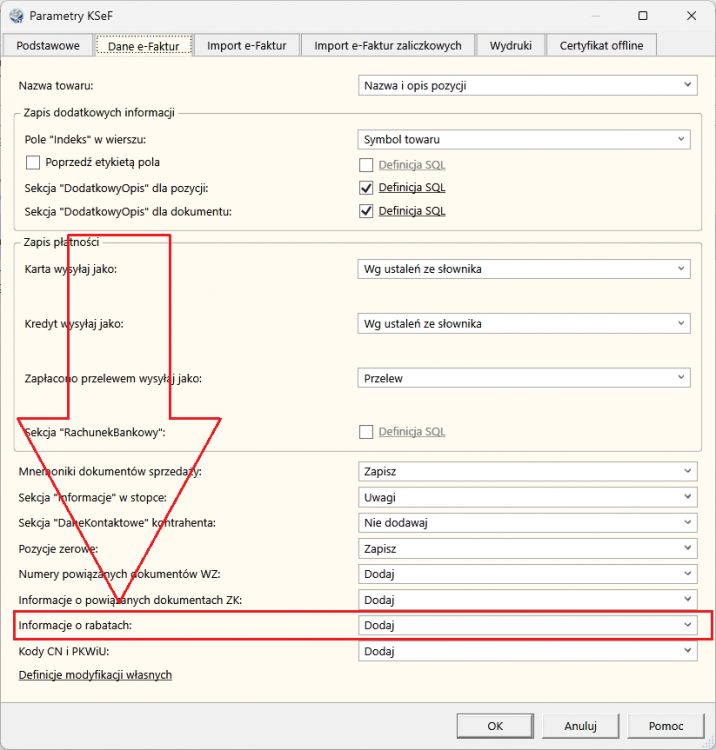The width and height of the screenshot is (716, 750).
Task: Toggle the Definicja SQL checkbox under Symbol towaru
Action: pos(366,165)
